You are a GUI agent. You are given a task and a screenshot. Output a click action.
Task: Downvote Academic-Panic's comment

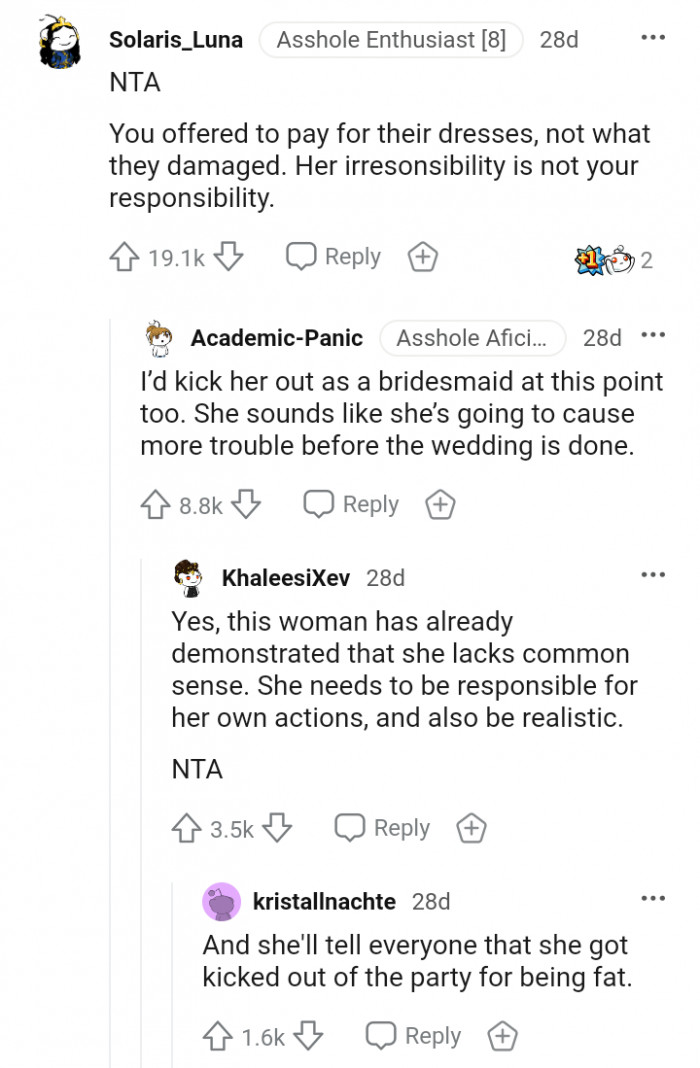click(246, 506)
